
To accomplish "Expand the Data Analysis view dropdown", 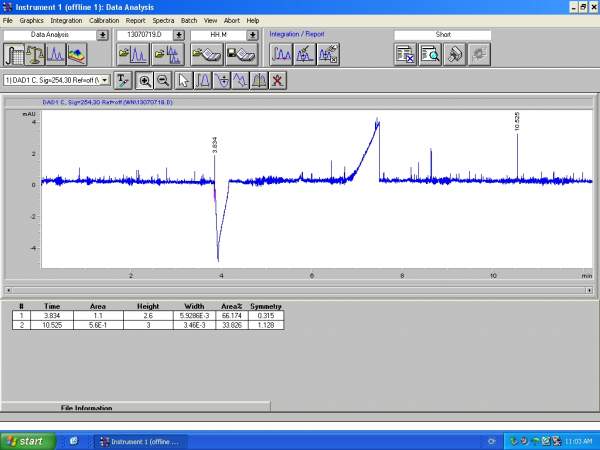I will pos(102,34).
